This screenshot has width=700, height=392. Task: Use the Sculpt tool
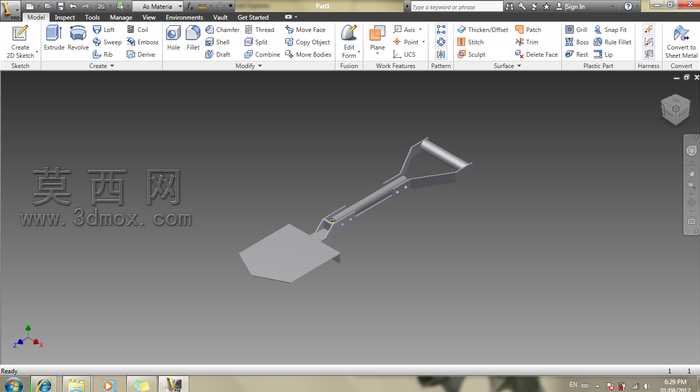(x=471, y=54)
